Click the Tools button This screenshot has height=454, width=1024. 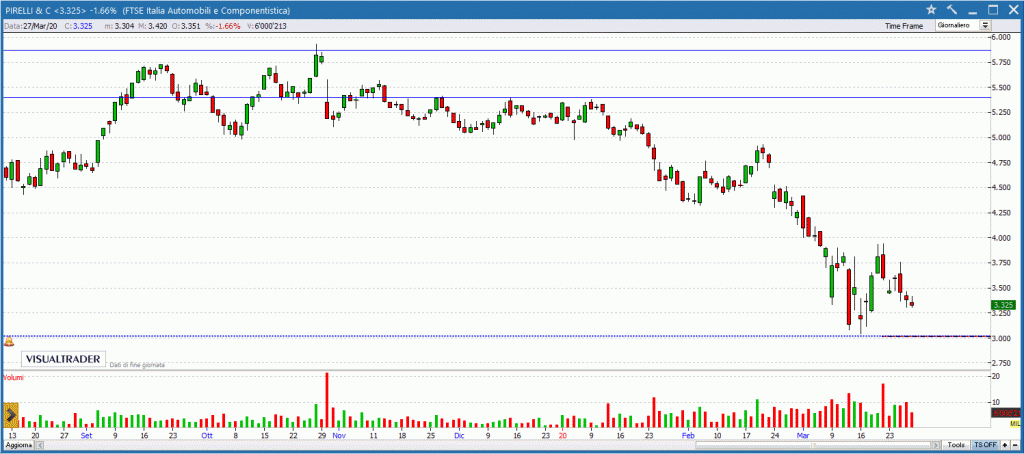click(955, 445)
